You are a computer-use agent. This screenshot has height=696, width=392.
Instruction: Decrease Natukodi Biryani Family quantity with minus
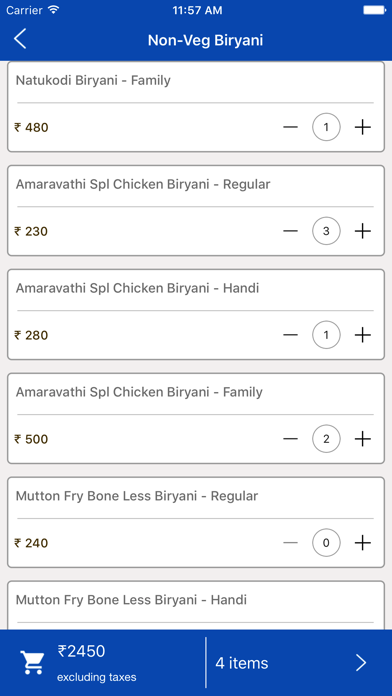tap(290, 127)
